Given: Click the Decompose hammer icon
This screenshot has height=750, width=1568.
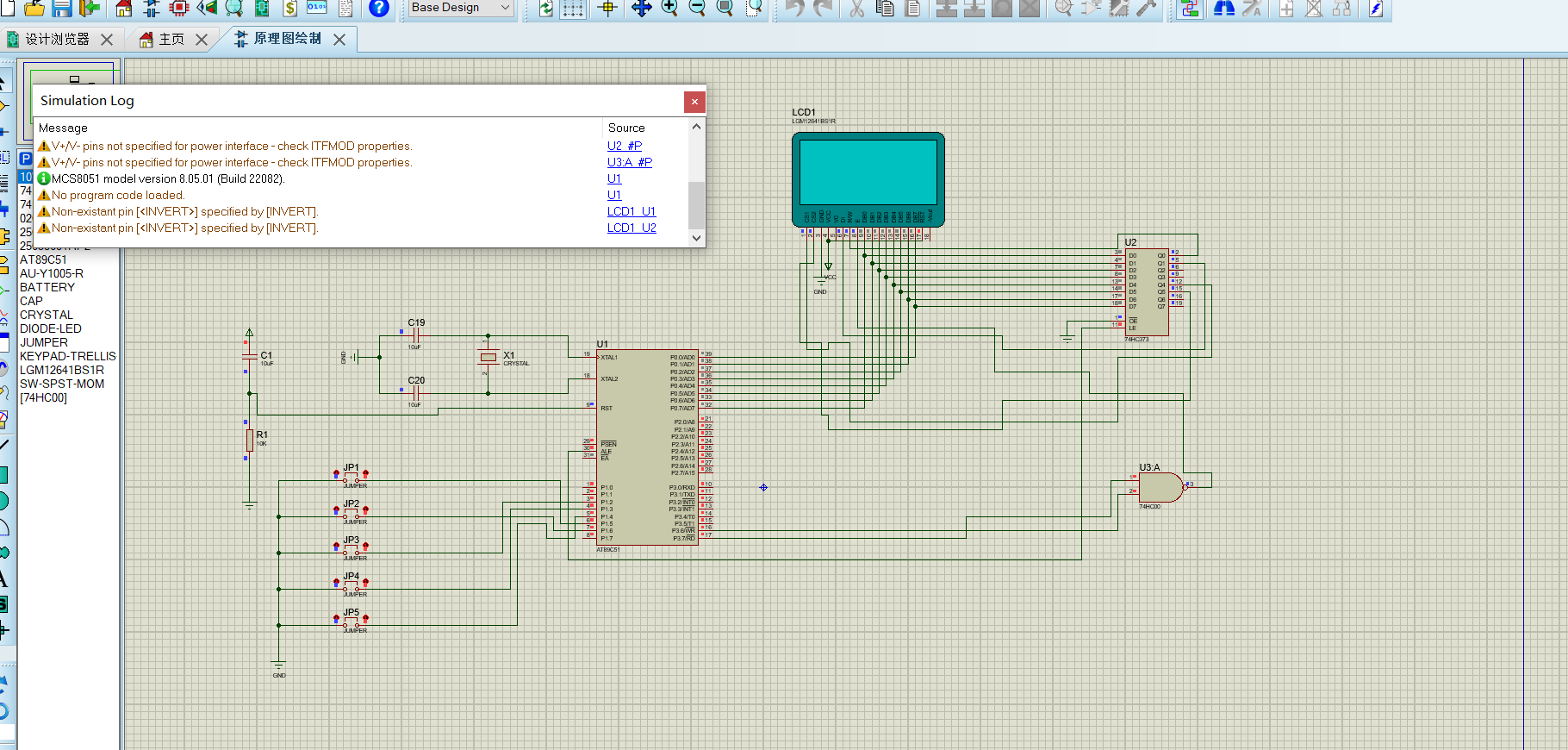Looking at the screenshot, I should (1147, 9).
